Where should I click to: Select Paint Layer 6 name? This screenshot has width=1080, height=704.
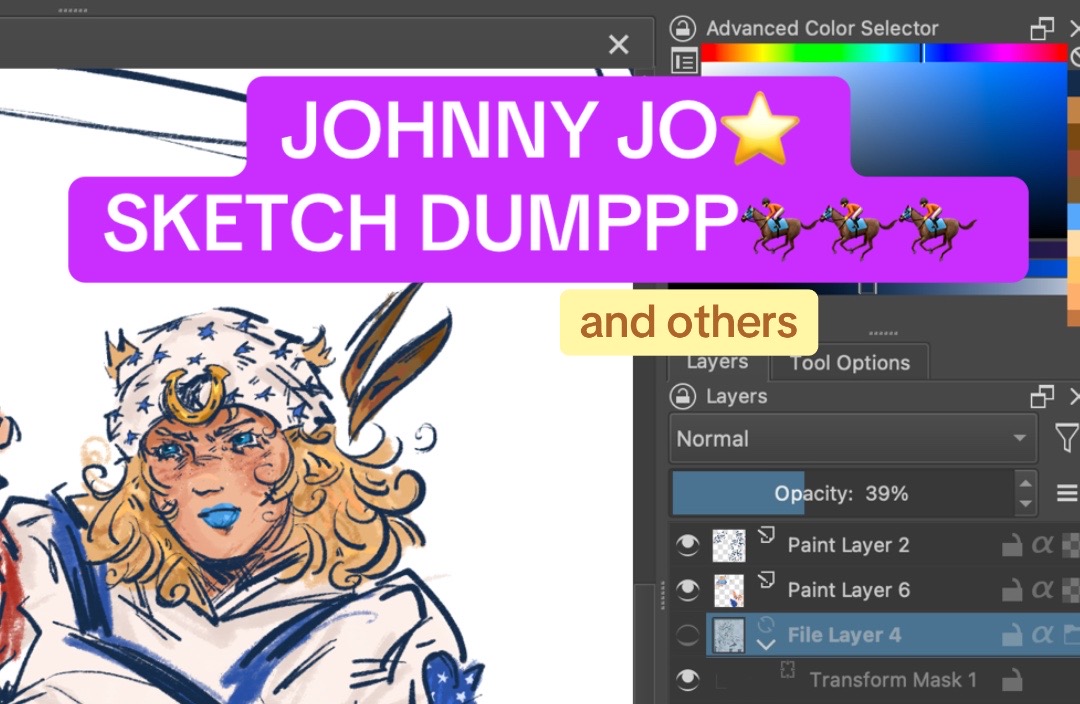pos(849,590)
